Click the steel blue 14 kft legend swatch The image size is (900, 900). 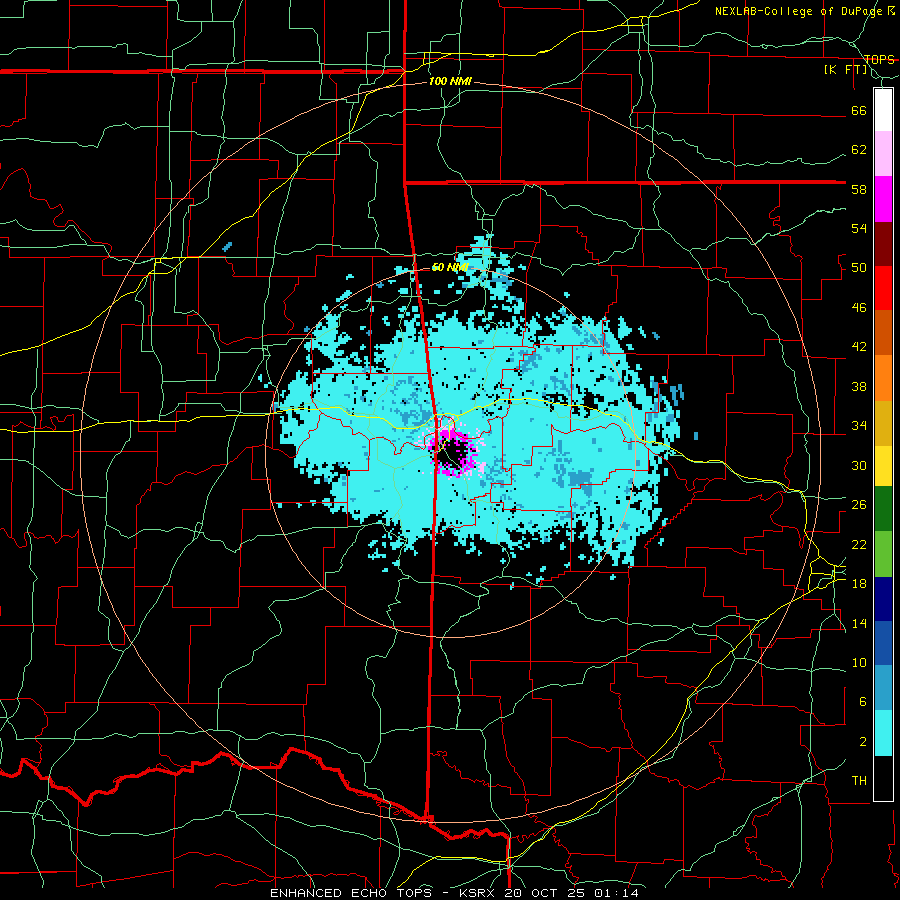tap(883, 688)
